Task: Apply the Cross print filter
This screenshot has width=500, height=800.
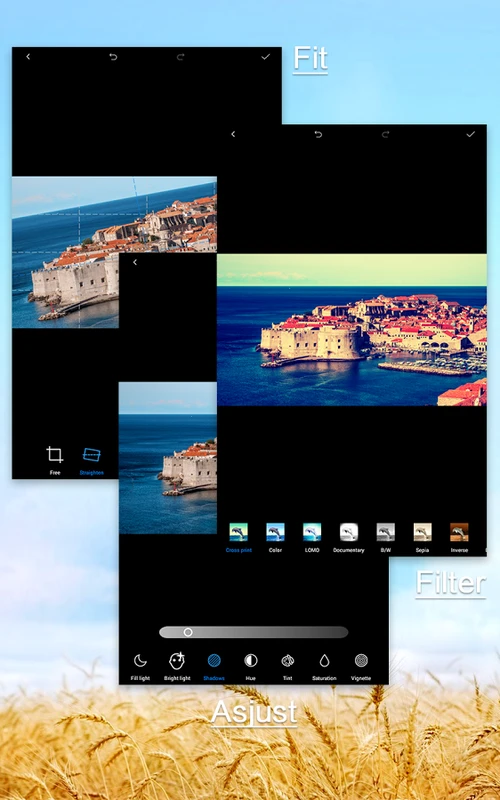Action: (239, 538)
